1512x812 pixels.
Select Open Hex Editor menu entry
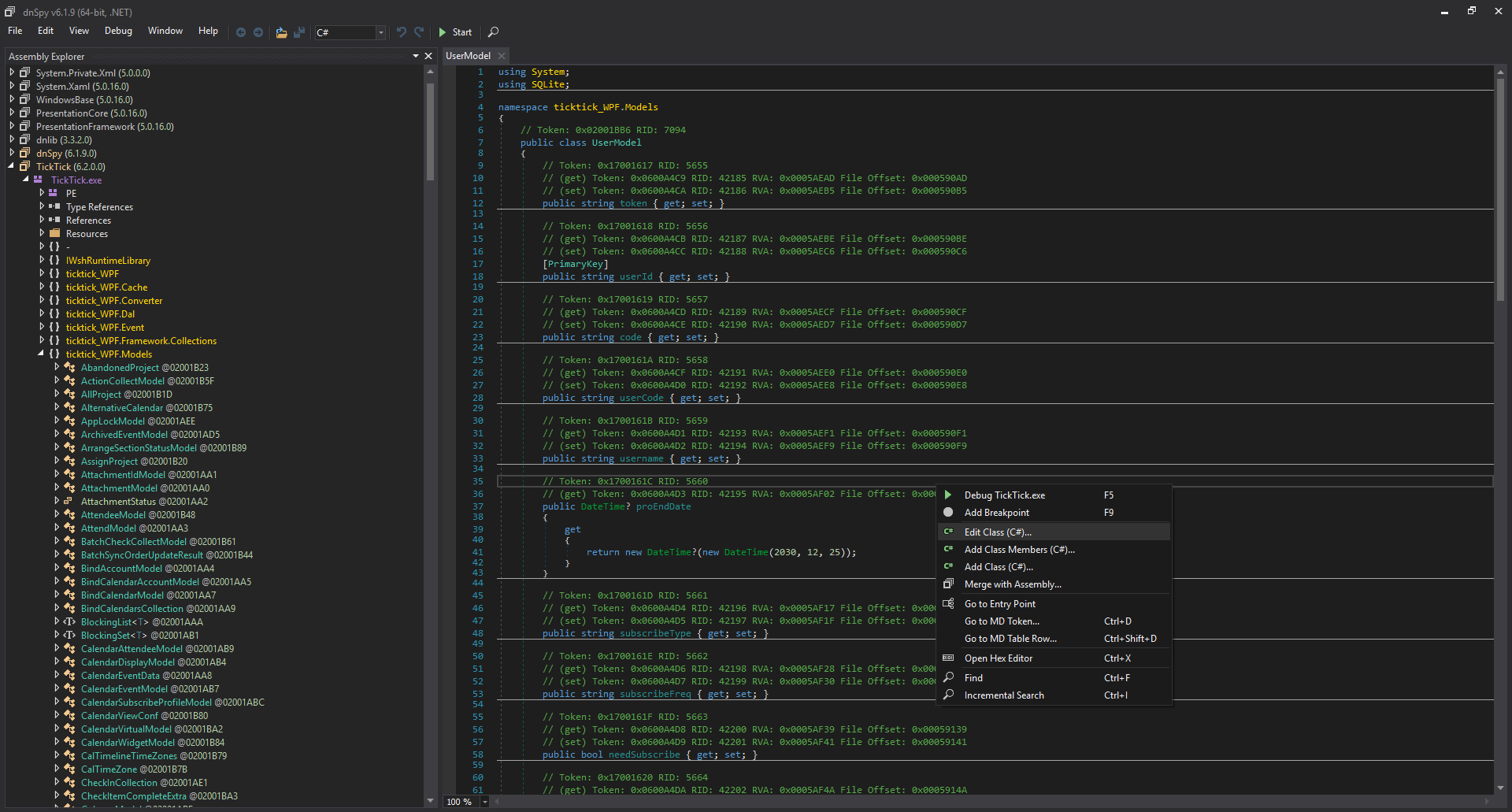(998, 658)
